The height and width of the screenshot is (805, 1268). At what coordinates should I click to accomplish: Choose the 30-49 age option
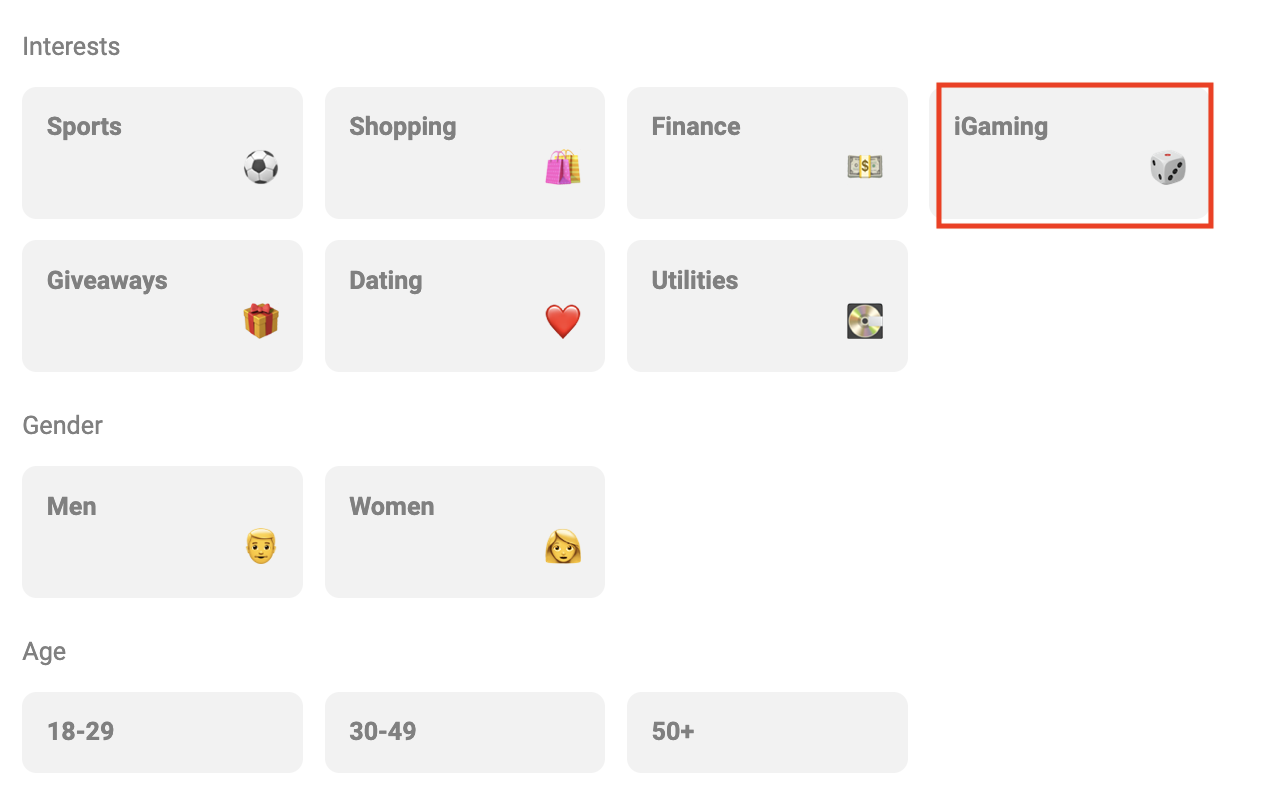[383, 732]
